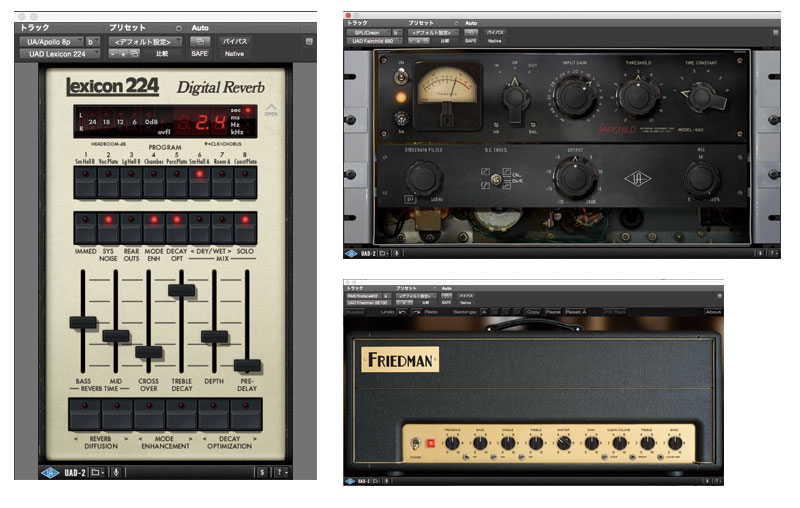Select program 4 Chamber button
Viewport: 800px width, 508px height.
[x=154, y=182]
